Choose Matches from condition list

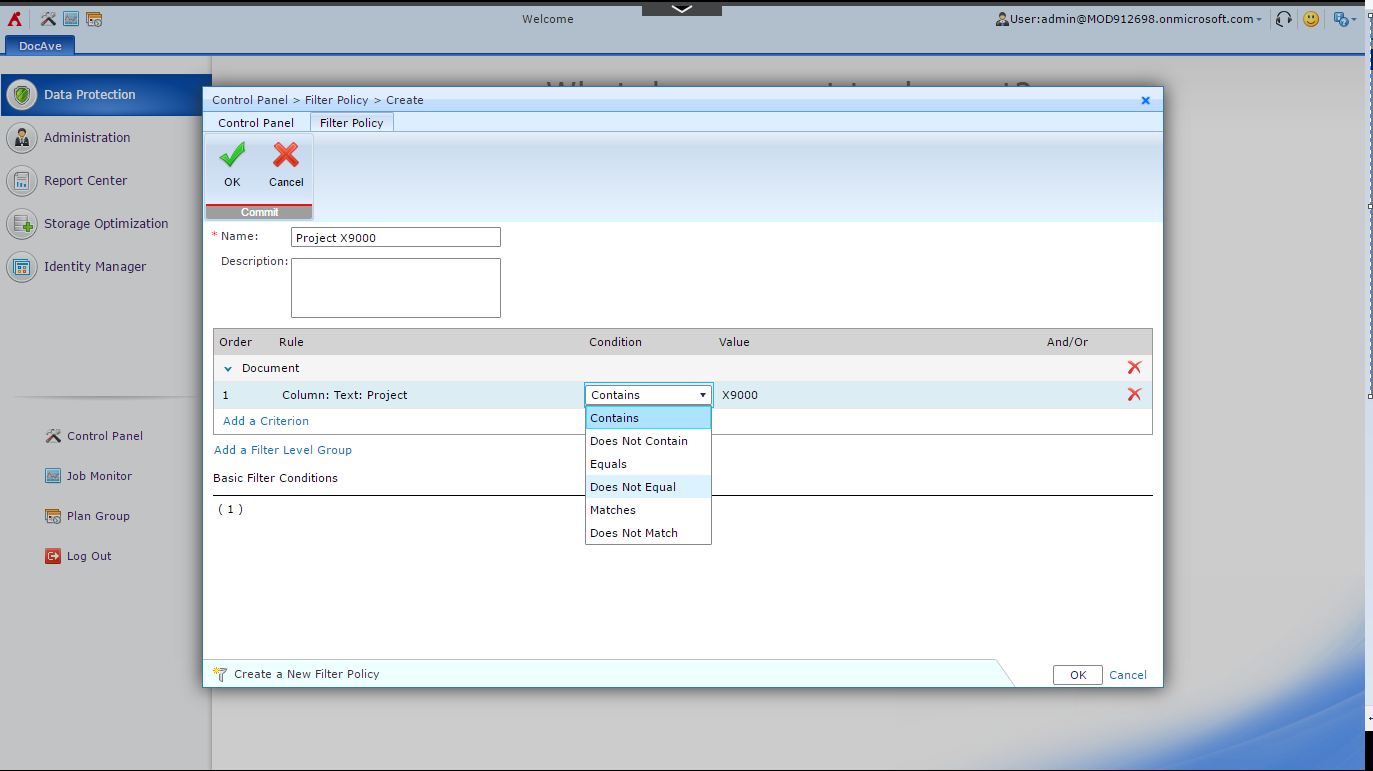coord(648,510)
